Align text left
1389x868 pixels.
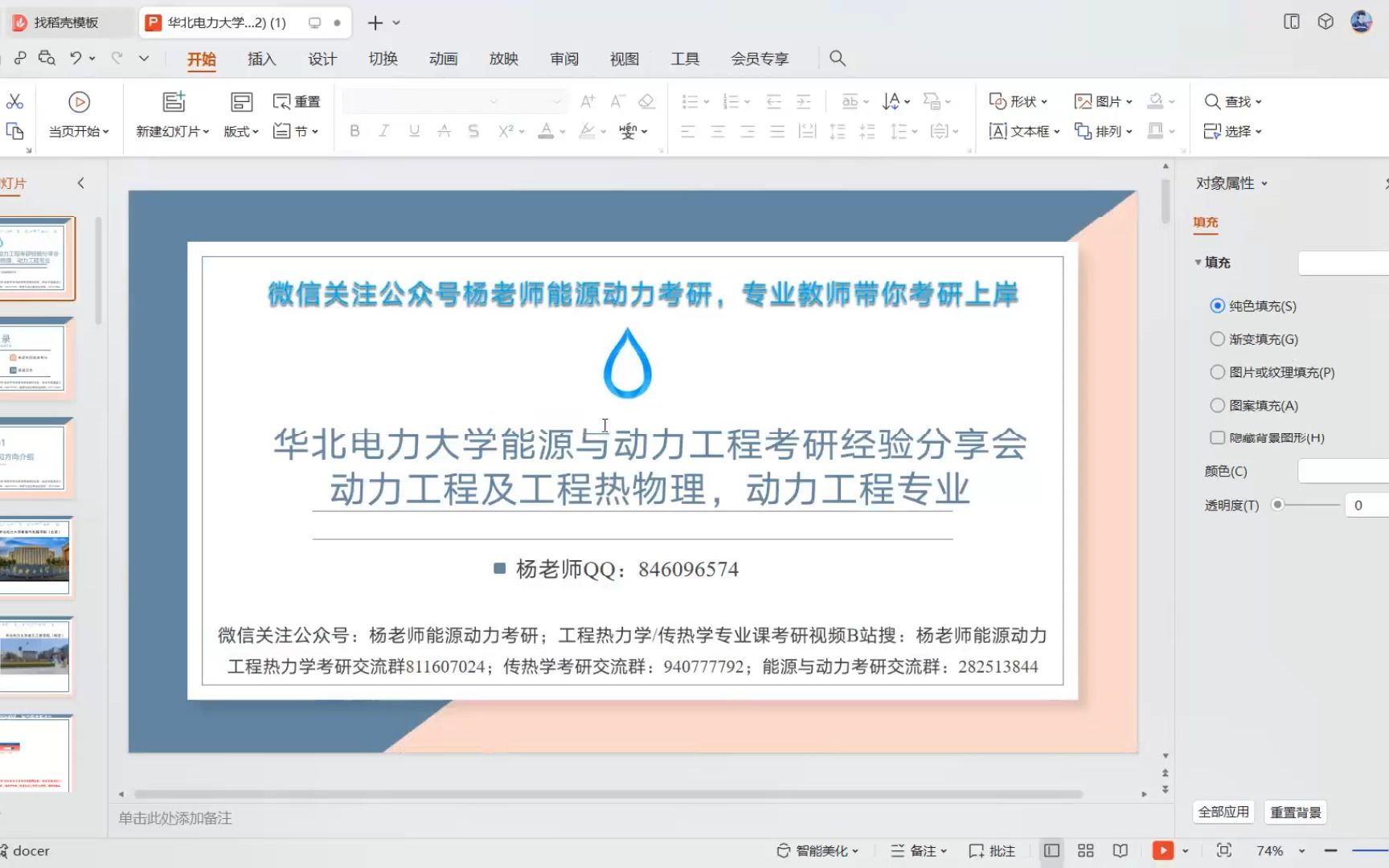click(688, 131)
